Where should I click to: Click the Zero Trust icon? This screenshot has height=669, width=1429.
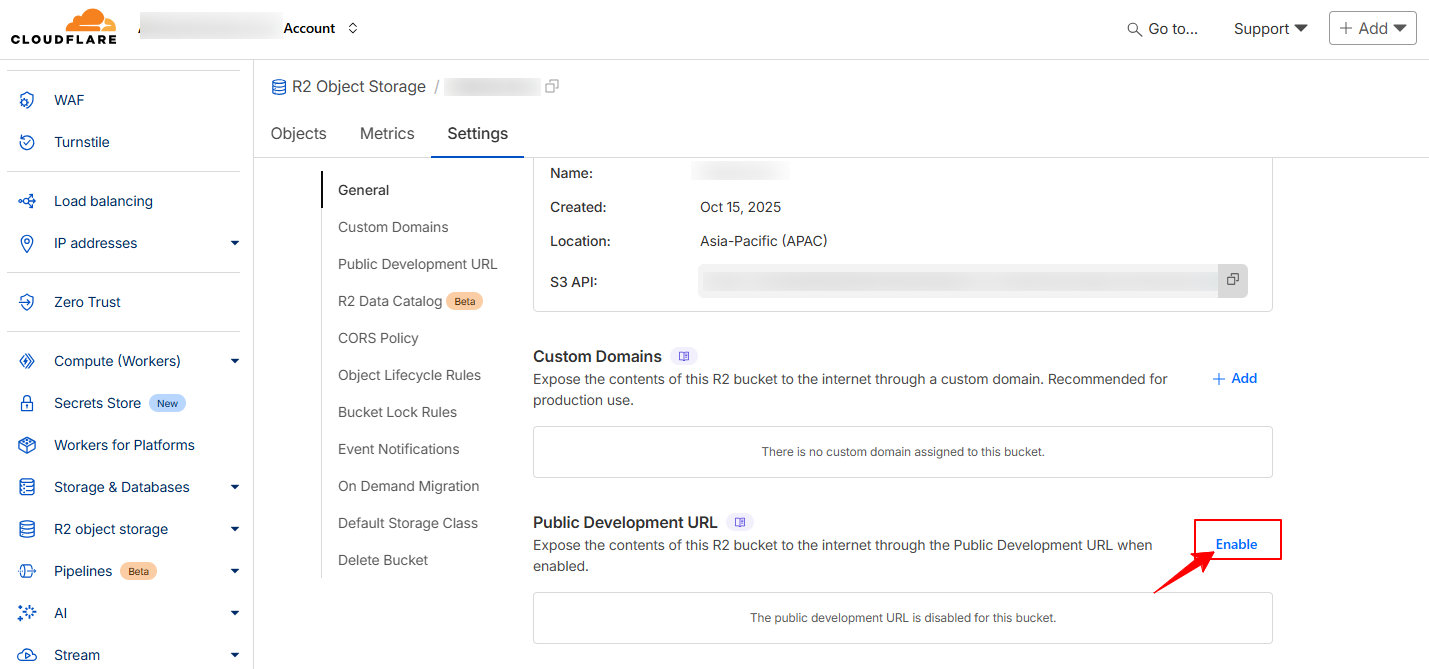28,302
